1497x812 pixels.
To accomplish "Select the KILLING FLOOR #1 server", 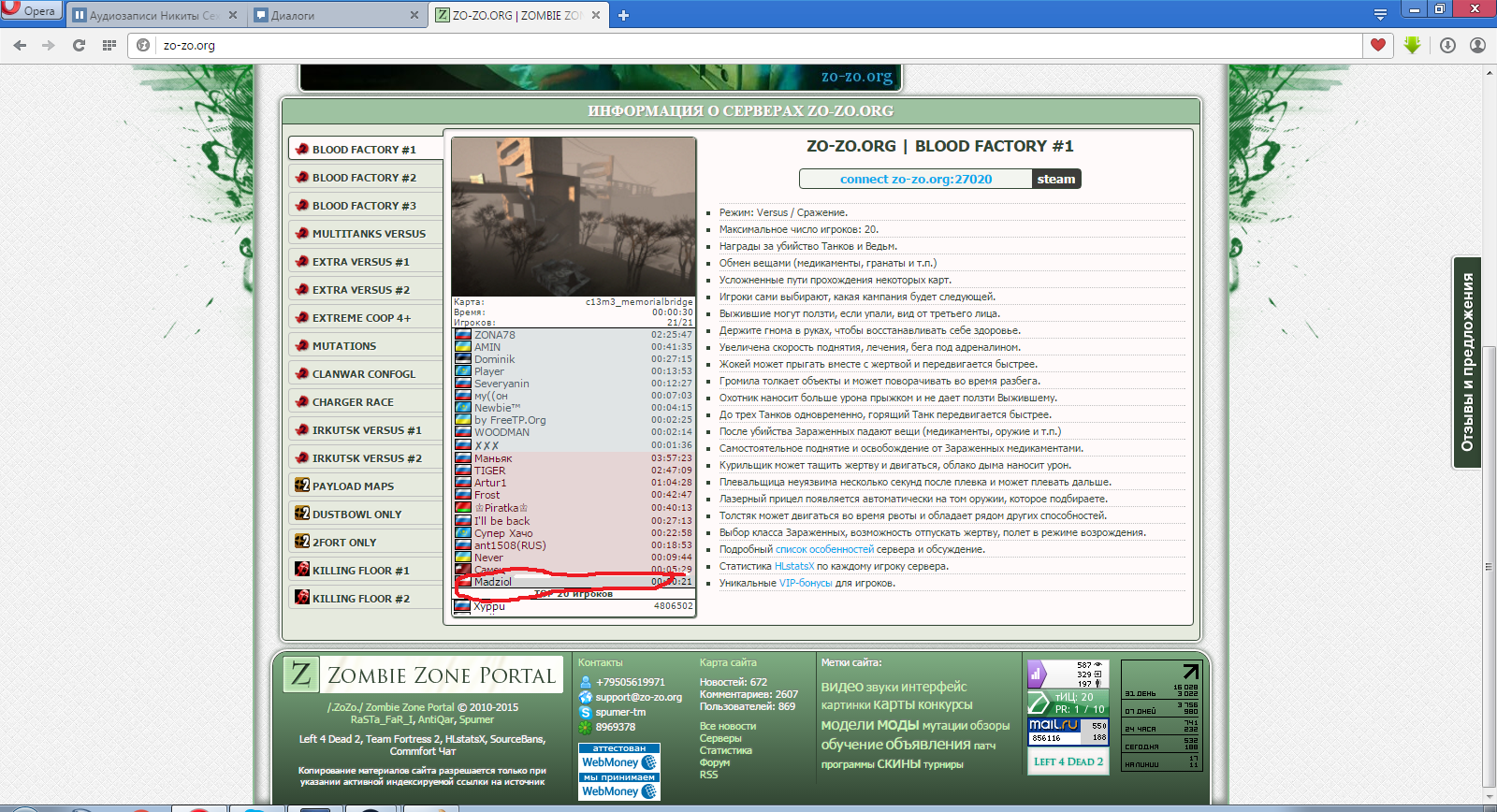I will point(360,571).
